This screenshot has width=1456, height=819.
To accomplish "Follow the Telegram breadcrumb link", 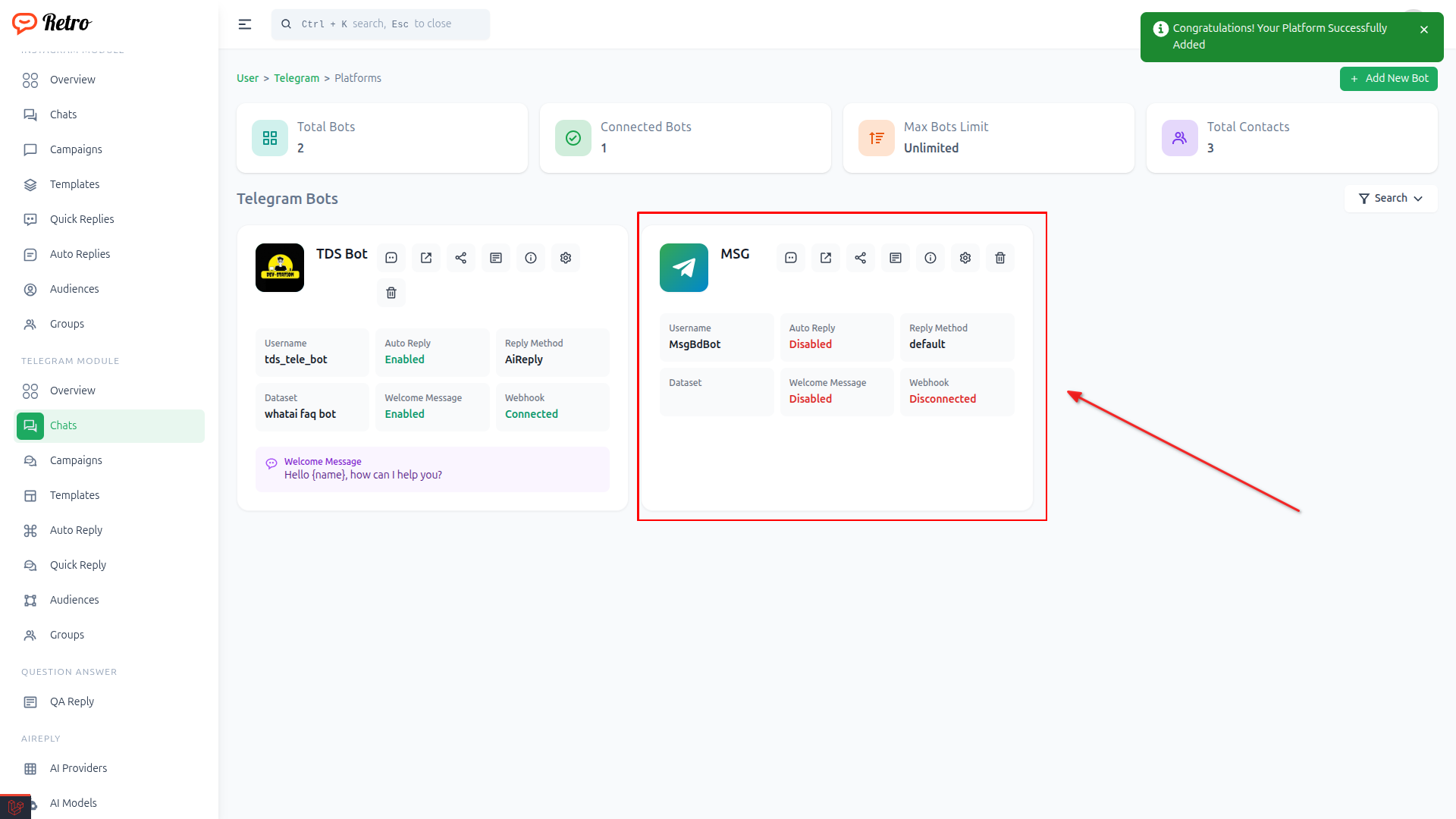I will click(297, 78).
